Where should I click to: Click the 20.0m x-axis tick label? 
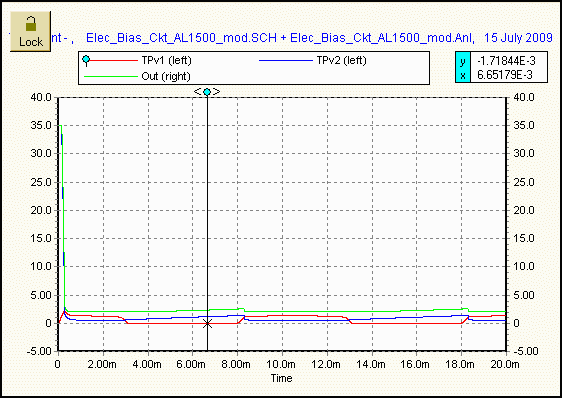[x=505, y=364]
